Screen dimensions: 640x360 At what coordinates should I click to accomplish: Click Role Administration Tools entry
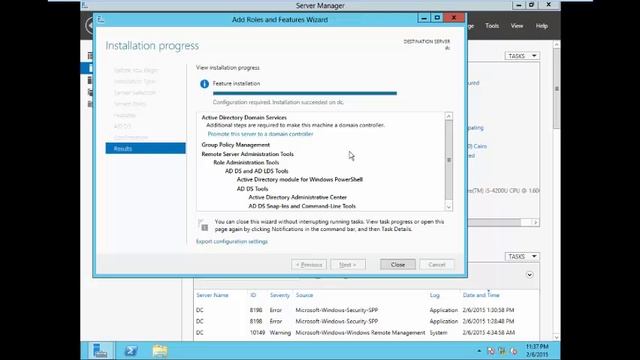tap(246, 162)
